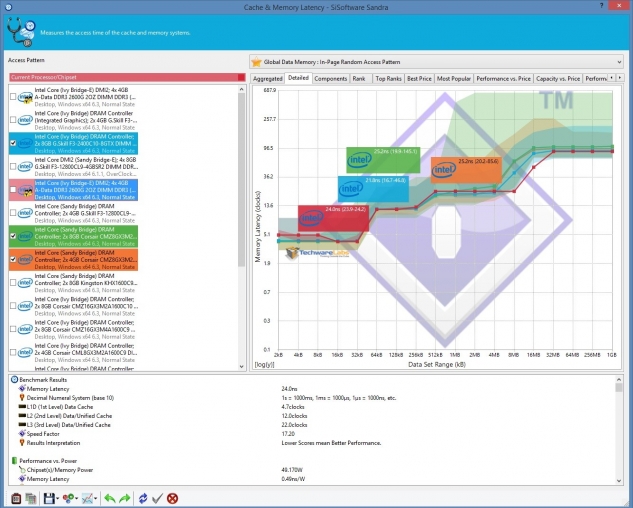Switch to the Aggregated tab
This screenshot has width=633, height=508.
[x=267, y=79]
